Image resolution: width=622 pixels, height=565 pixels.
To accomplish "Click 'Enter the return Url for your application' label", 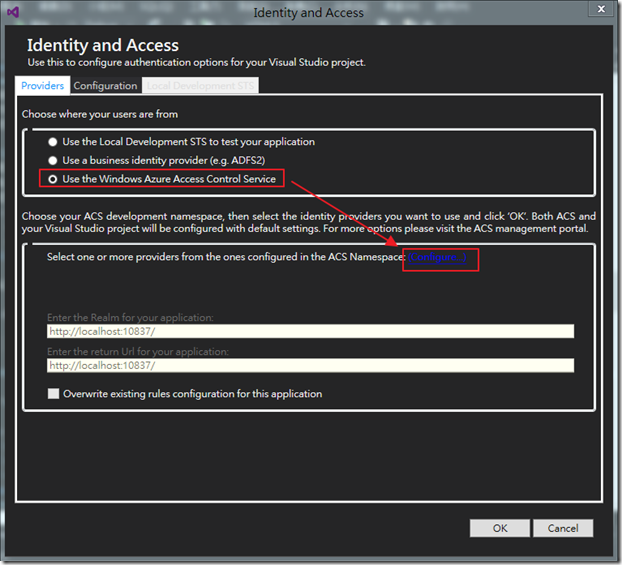I will tap(138, 352).
